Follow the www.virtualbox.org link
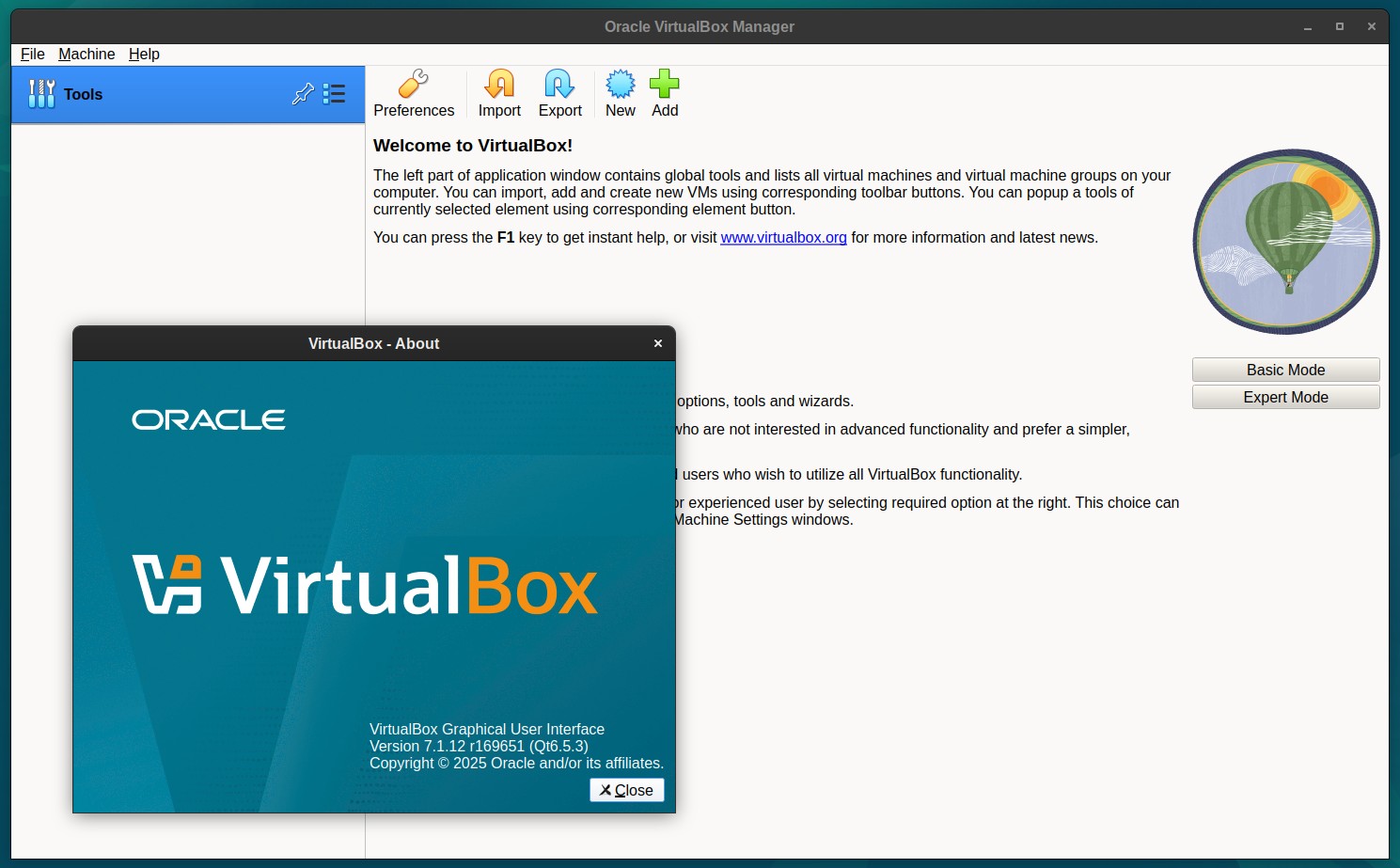The image size is (1400, 868). pos(783,238)
